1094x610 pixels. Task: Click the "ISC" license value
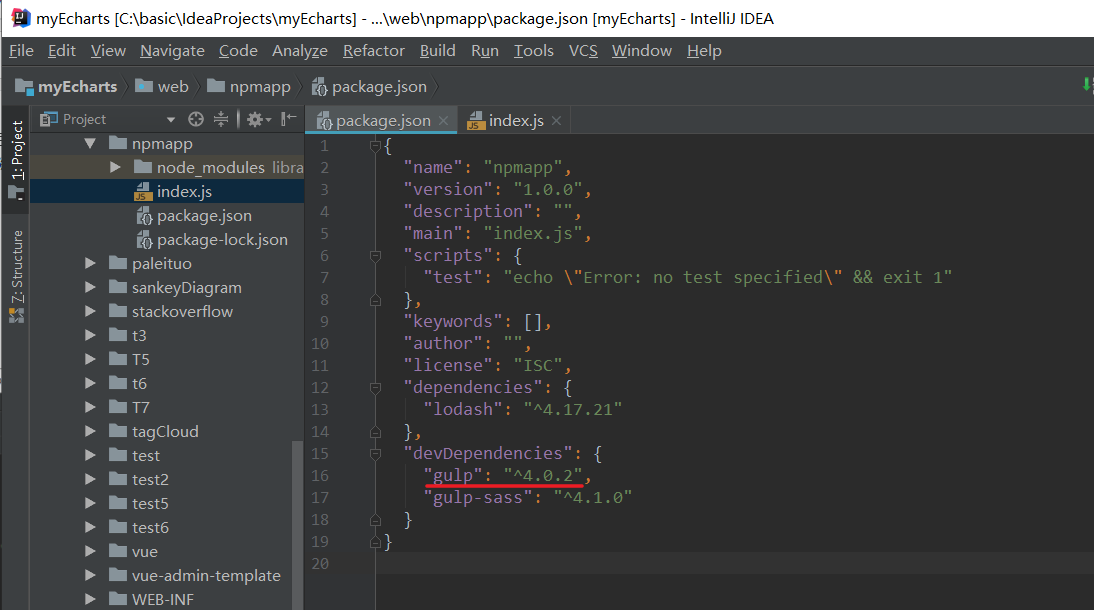tap(538, 366)
